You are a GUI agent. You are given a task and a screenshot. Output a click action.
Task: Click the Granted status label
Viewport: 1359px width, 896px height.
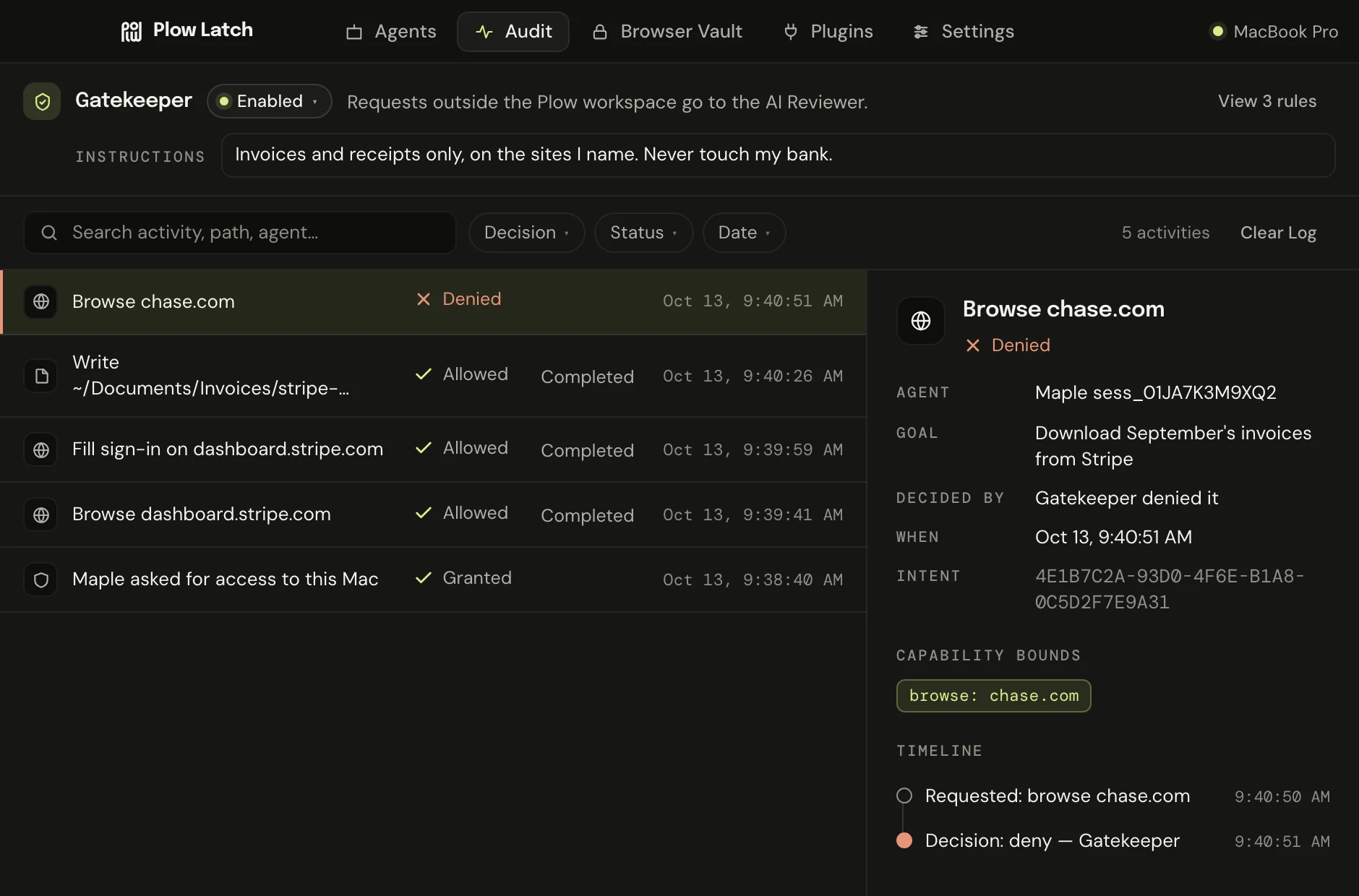coord(477,578)
